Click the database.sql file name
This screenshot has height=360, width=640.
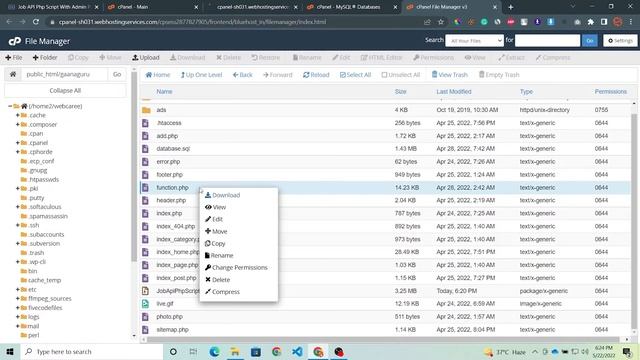173,149
